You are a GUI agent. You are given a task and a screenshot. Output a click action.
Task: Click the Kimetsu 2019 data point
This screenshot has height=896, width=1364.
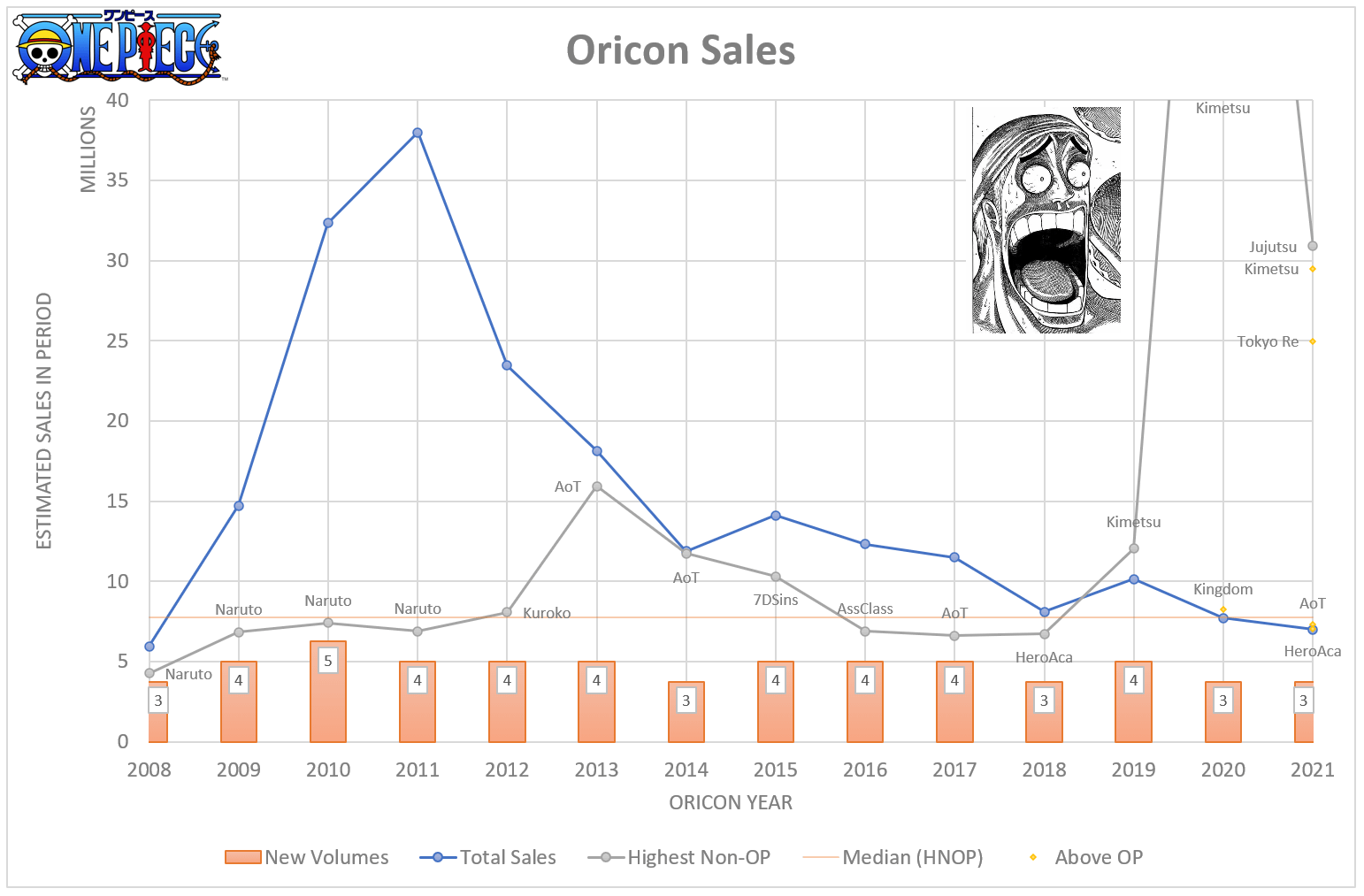pyautogui.click(x=1134, y=548)
